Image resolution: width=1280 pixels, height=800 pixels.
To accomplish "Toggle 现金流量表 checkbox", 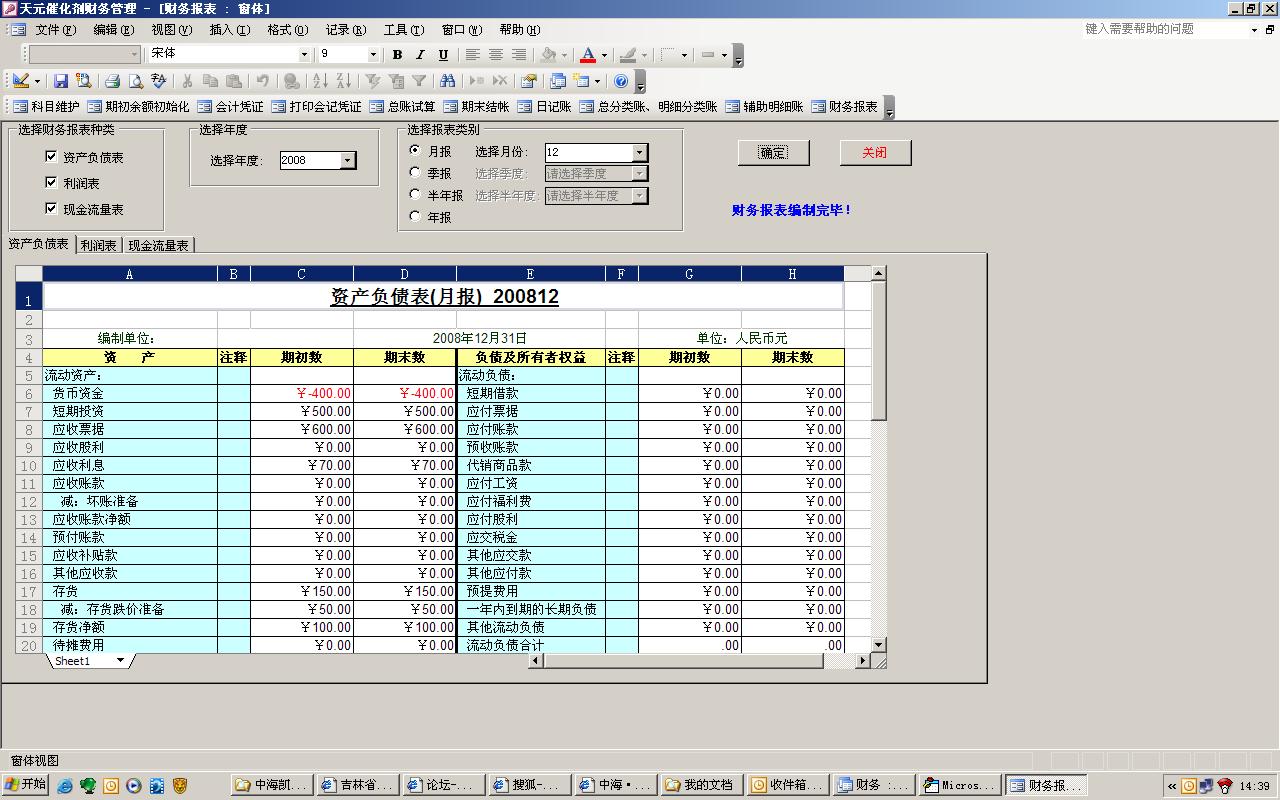I will pos(51,208).
